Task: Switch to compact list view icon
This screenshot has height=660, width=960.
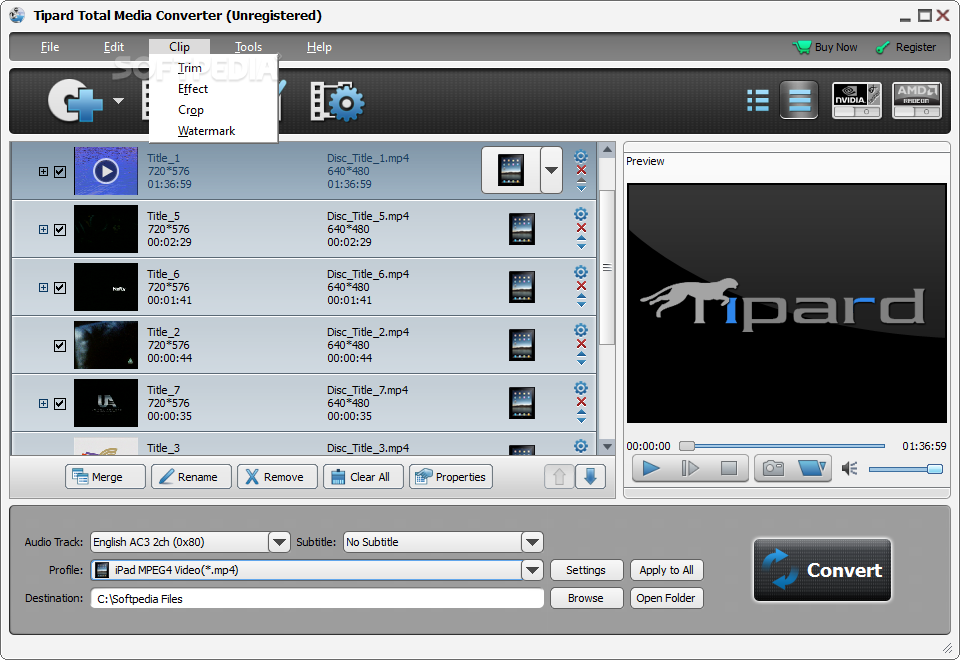Action: 799,100
